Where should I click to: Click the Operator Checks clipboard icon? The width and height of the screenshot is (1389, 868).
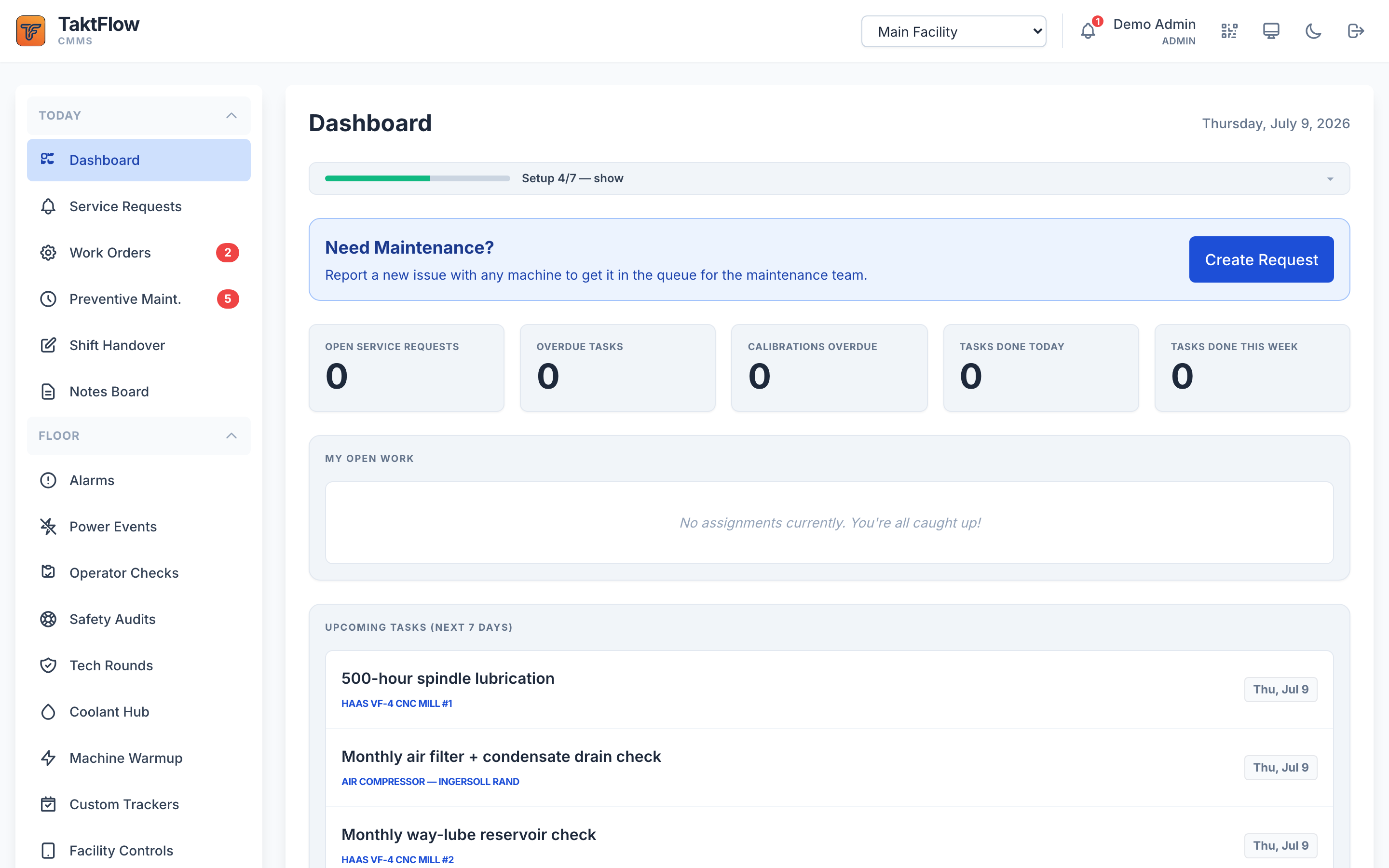coord(48,572)
